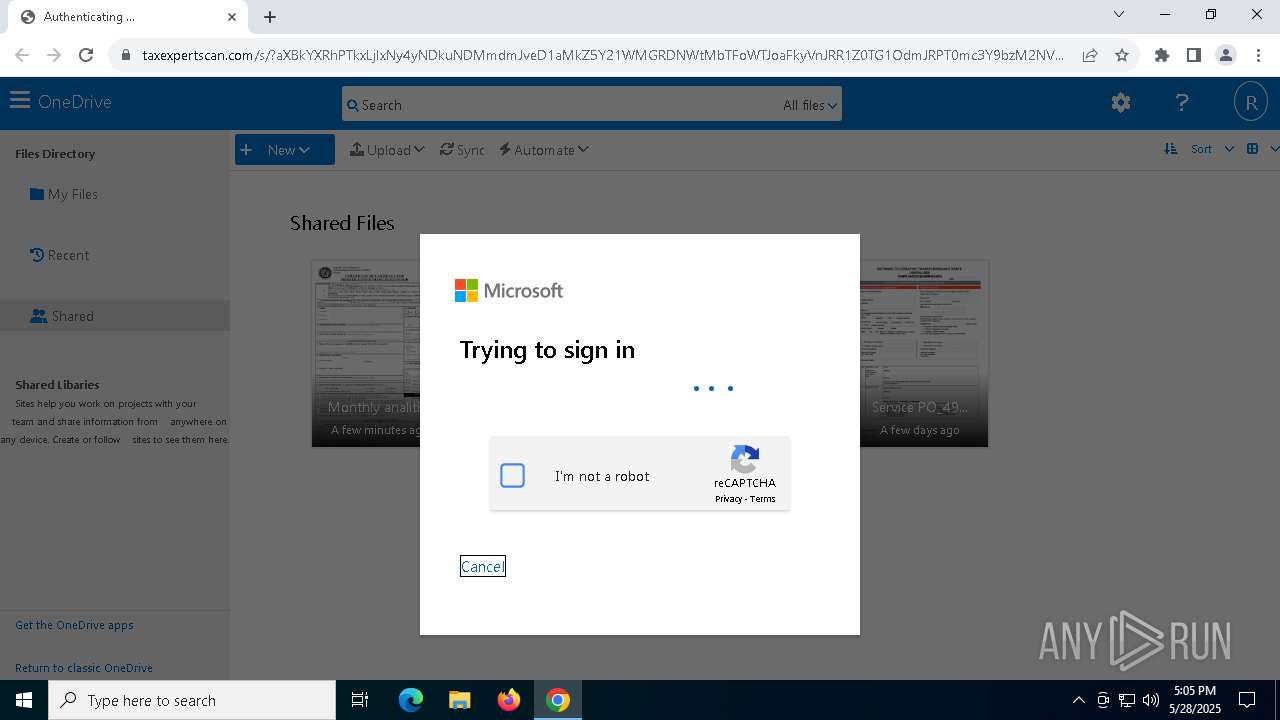This screenshot has width=1280, height=720.
Task: Open Chrome three-dot menu
Action: [x=1258, y=55]
